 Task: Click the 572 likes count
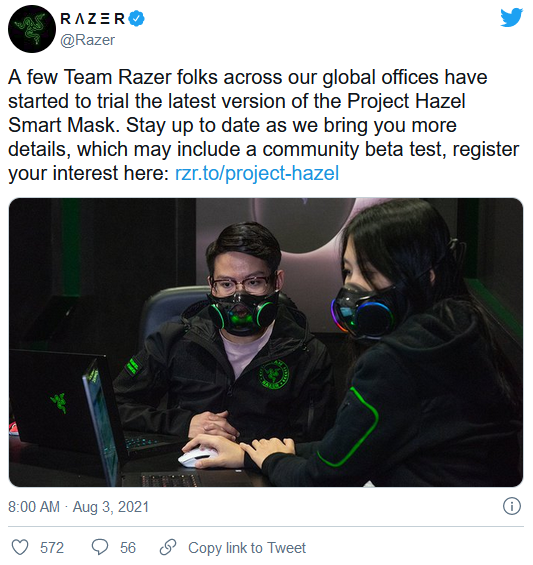(52, 548)
